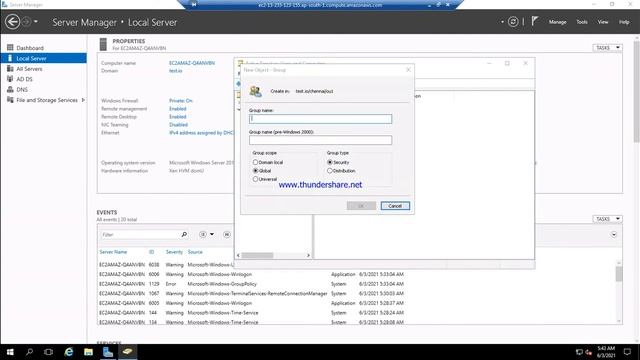Open the View menu

[603, 22]
